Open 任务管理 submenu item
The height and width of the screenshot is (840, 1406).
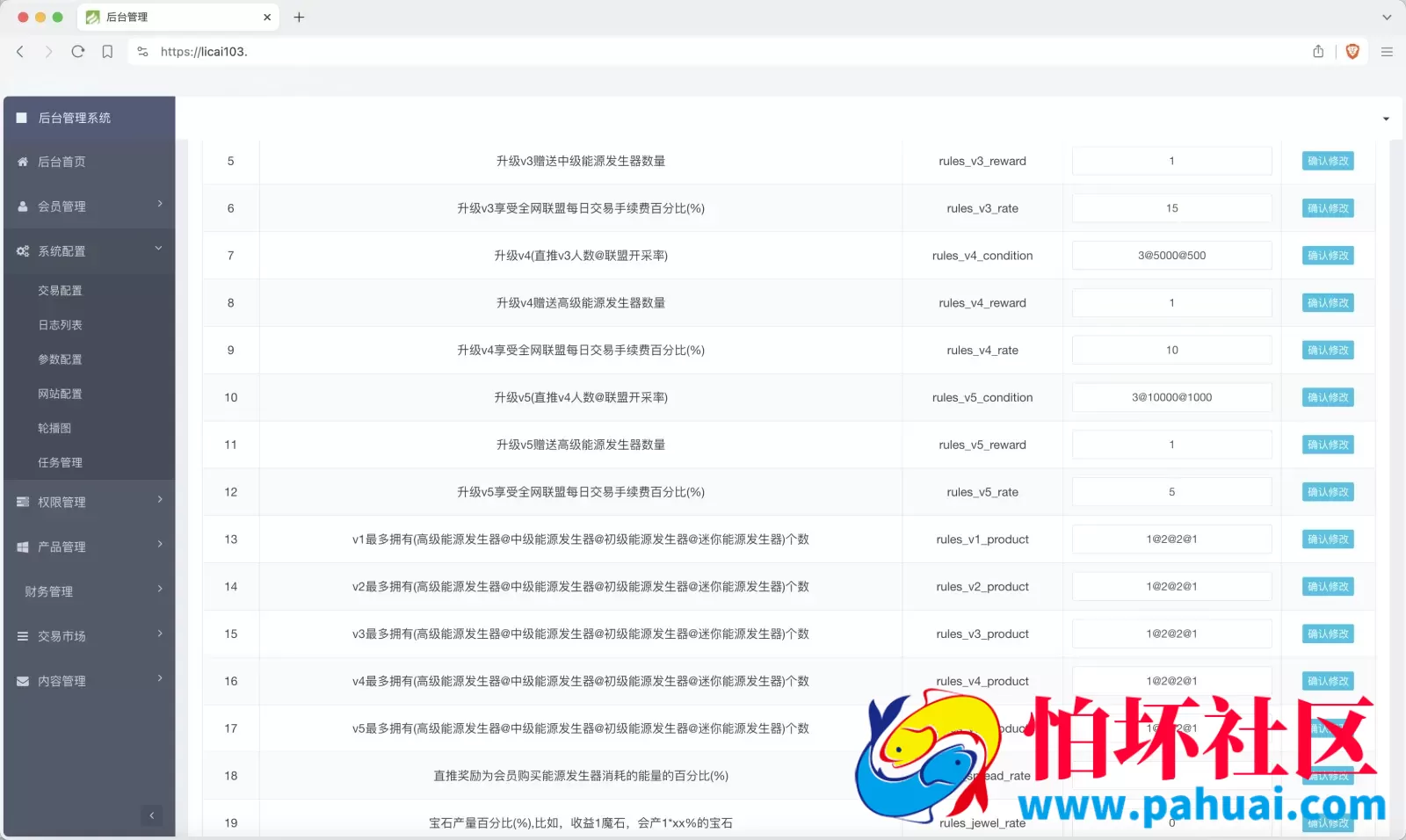click(x=60, y=462)
